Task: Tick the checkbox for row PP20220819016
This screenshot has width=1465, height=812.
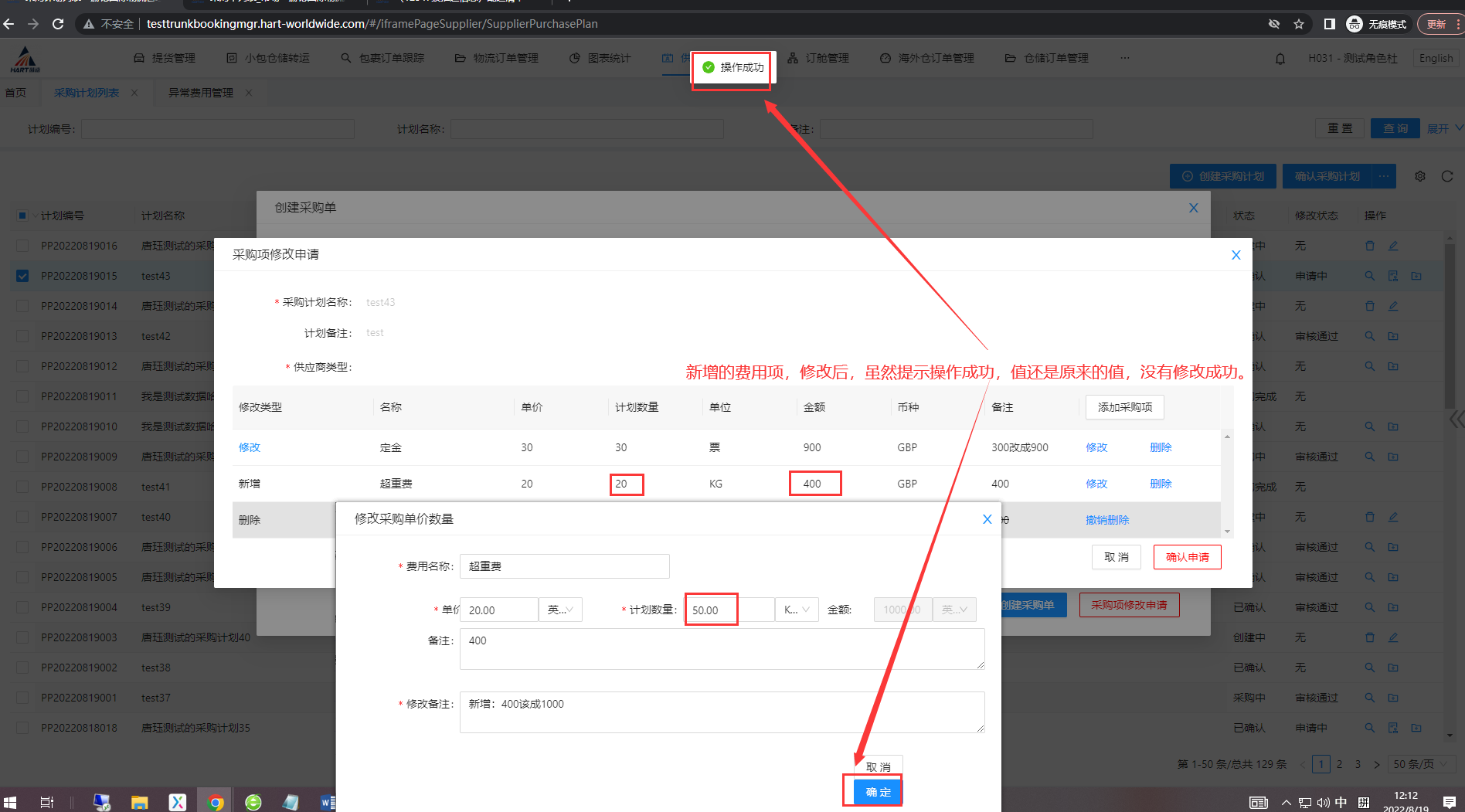Action: click(22, 246)
